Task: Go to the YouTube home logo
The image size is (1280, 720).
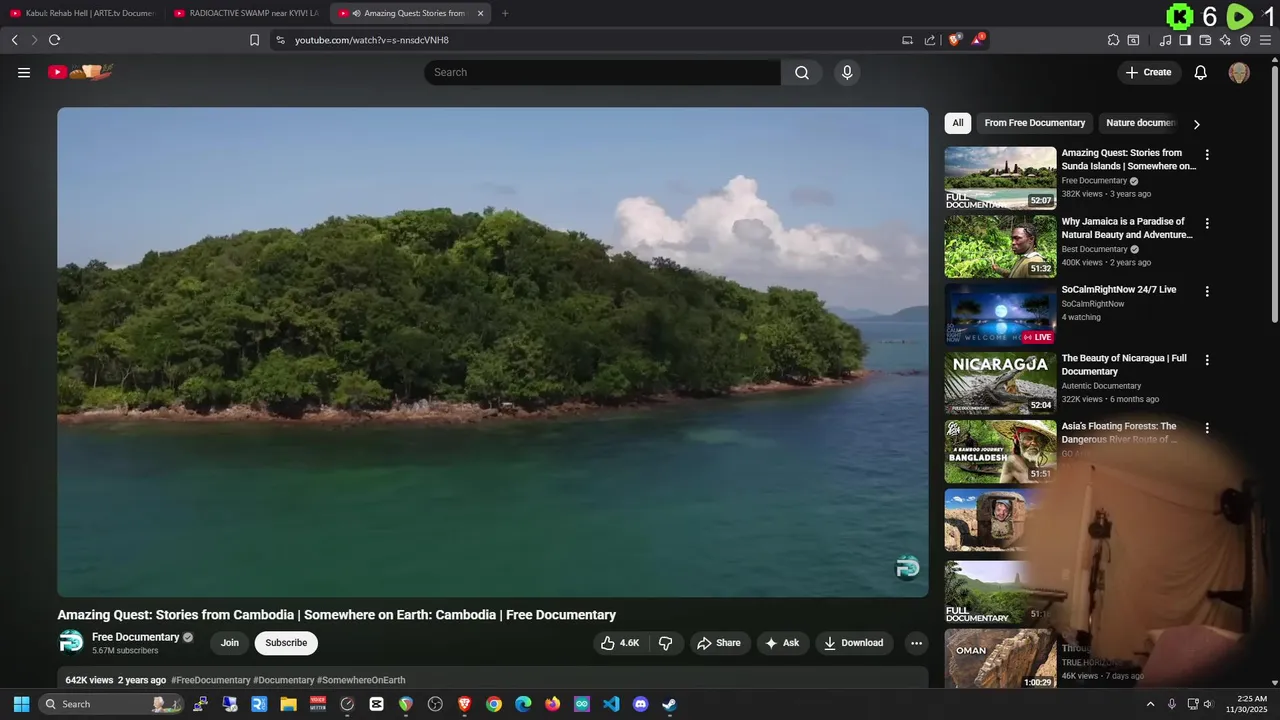Action: (x=80, y=72)
